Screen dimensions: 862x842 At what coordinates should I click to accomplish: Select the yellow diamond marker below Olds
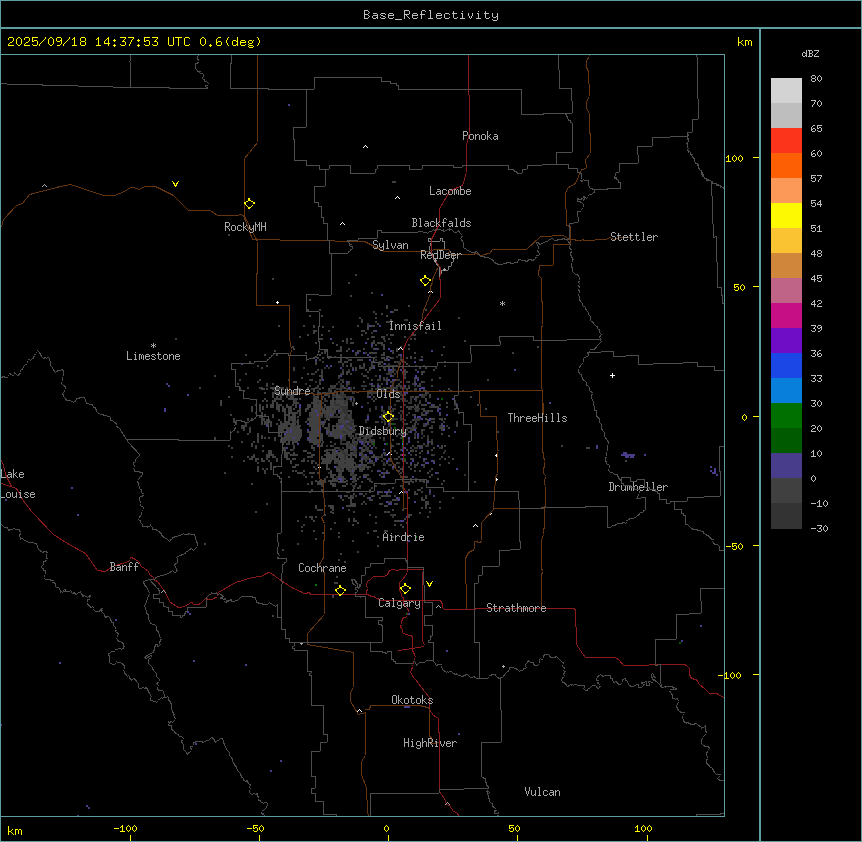(389, 417)
